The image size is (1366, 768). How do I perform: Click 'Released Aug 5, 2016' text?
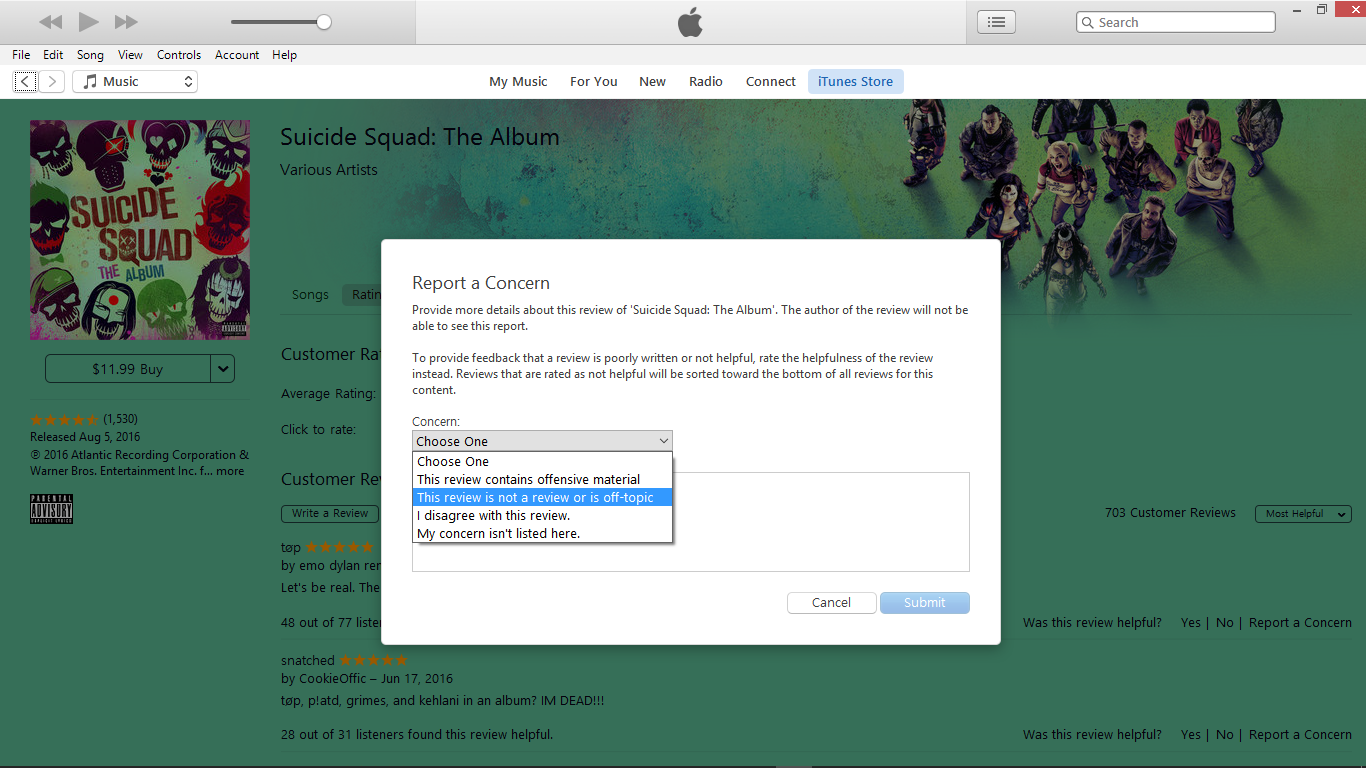tap(85, 437)
